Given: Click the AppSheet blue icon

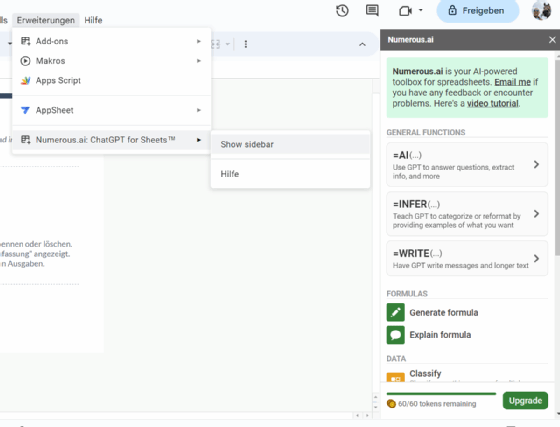Looking at the screenshot, I should click(x=25, y=110).
